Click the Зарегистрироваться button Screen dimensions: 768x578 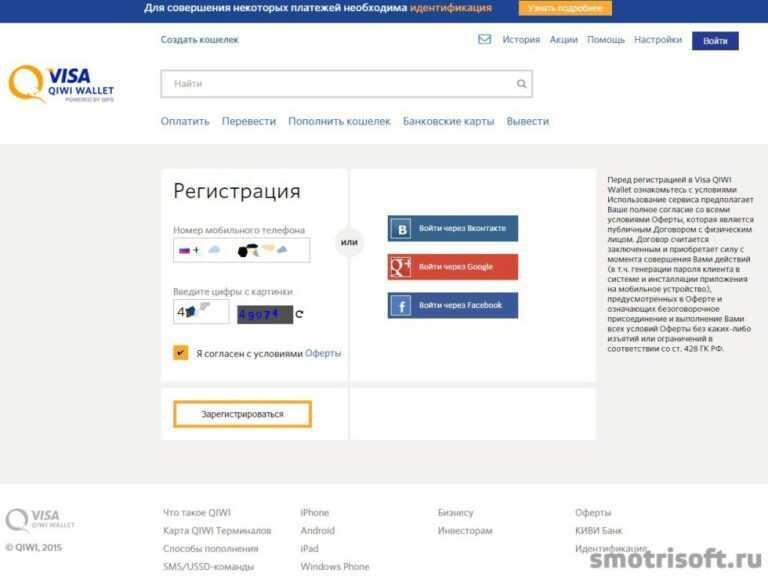click(242, 414)
